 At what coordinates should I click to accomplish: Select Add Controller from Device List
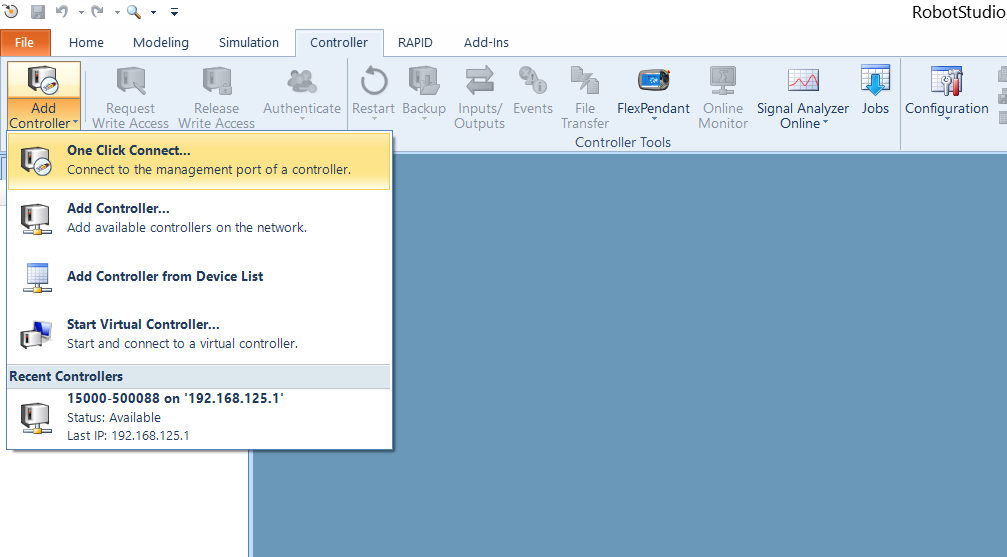pos(199,276)
